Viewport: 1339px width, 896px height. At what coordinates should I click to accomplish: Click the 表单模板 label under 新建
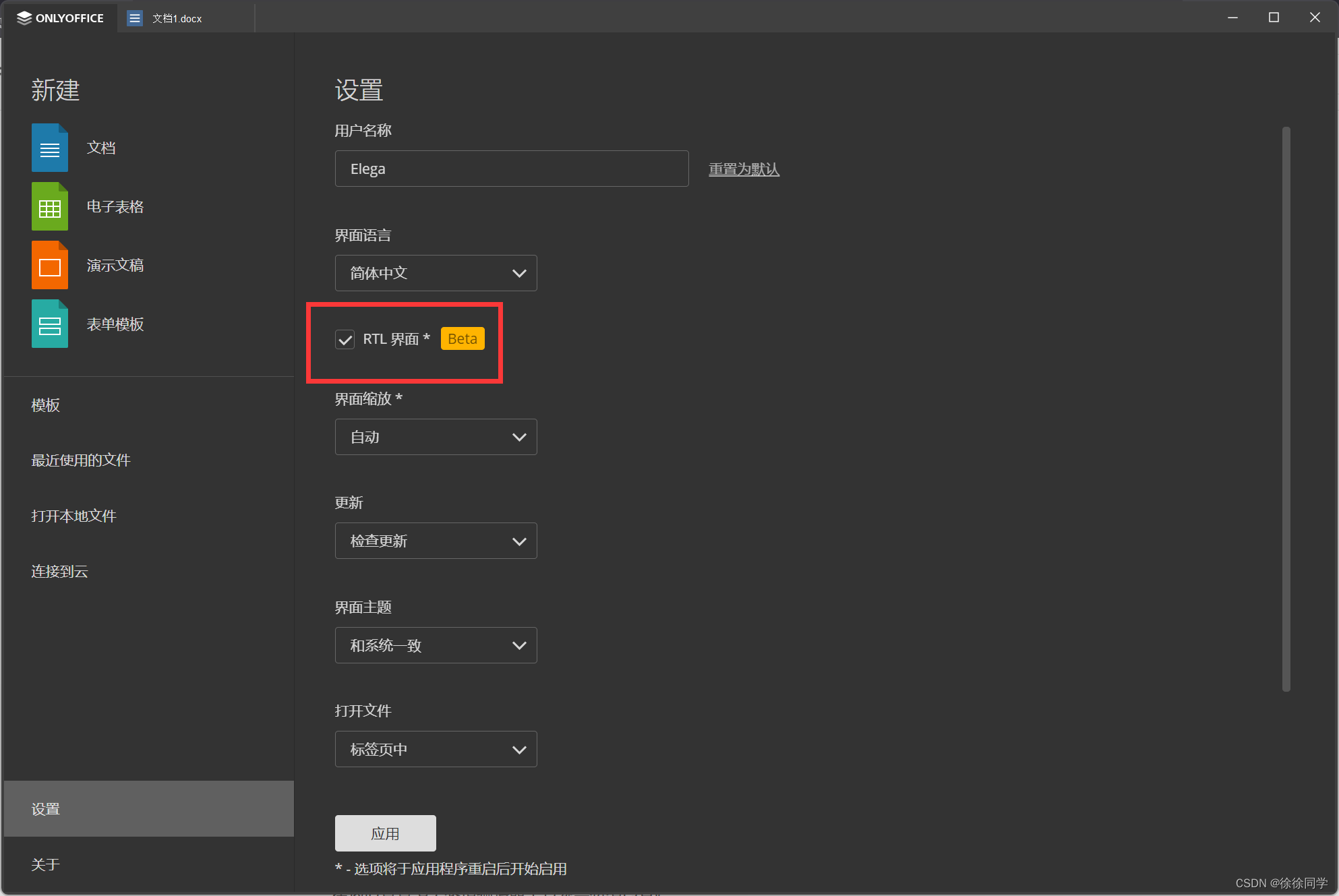(115, 324)
